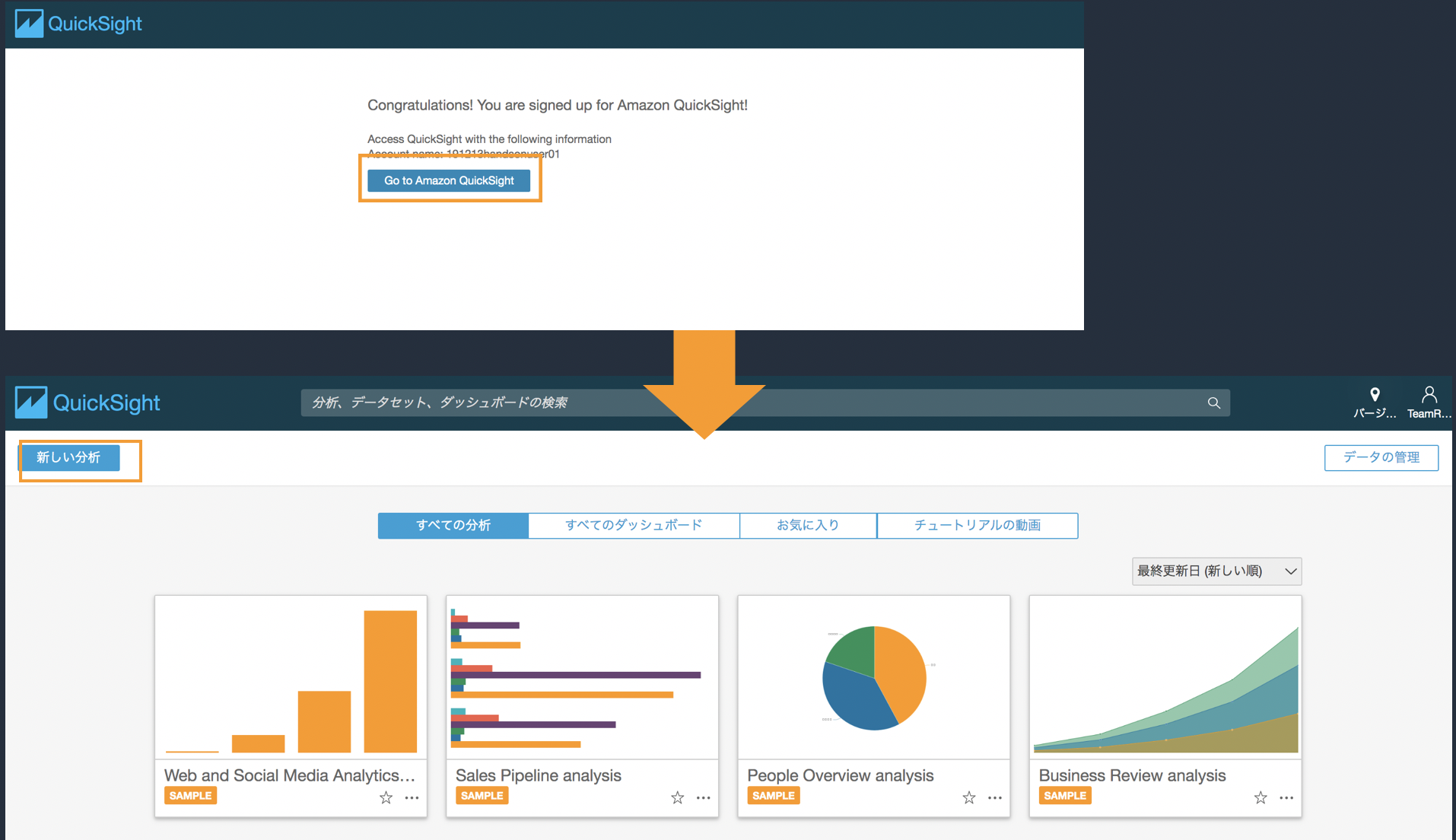This screenshot has height=840, width=1456.
Task: Open チュートリアルの動画 tab
Action: [978, 525]
